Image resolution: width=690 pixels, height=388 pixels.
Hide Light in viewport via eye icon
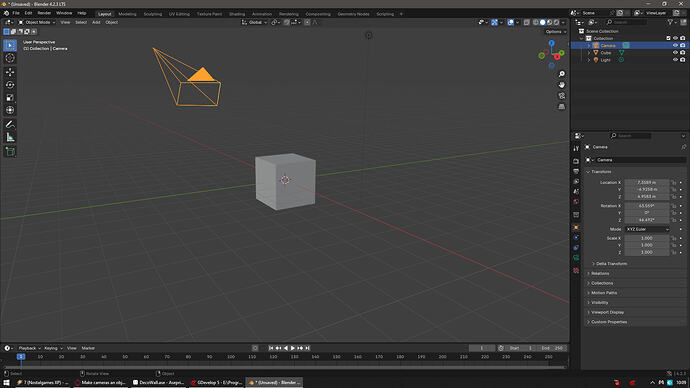tap(675, 59)
